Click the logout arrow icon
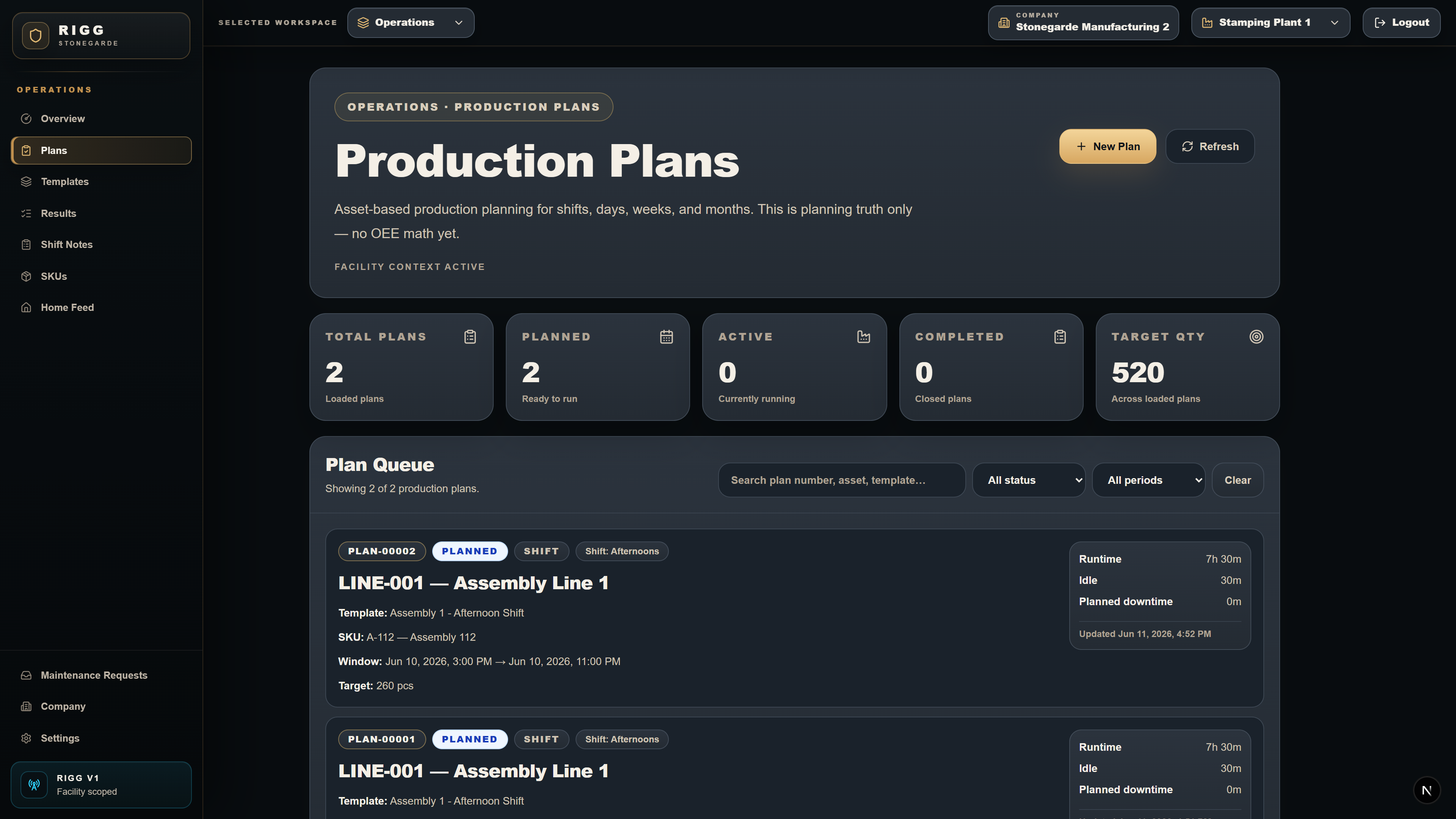The width and height of the screenshot is (1456, 819). pyautogui.click(x=1380, y=23)
